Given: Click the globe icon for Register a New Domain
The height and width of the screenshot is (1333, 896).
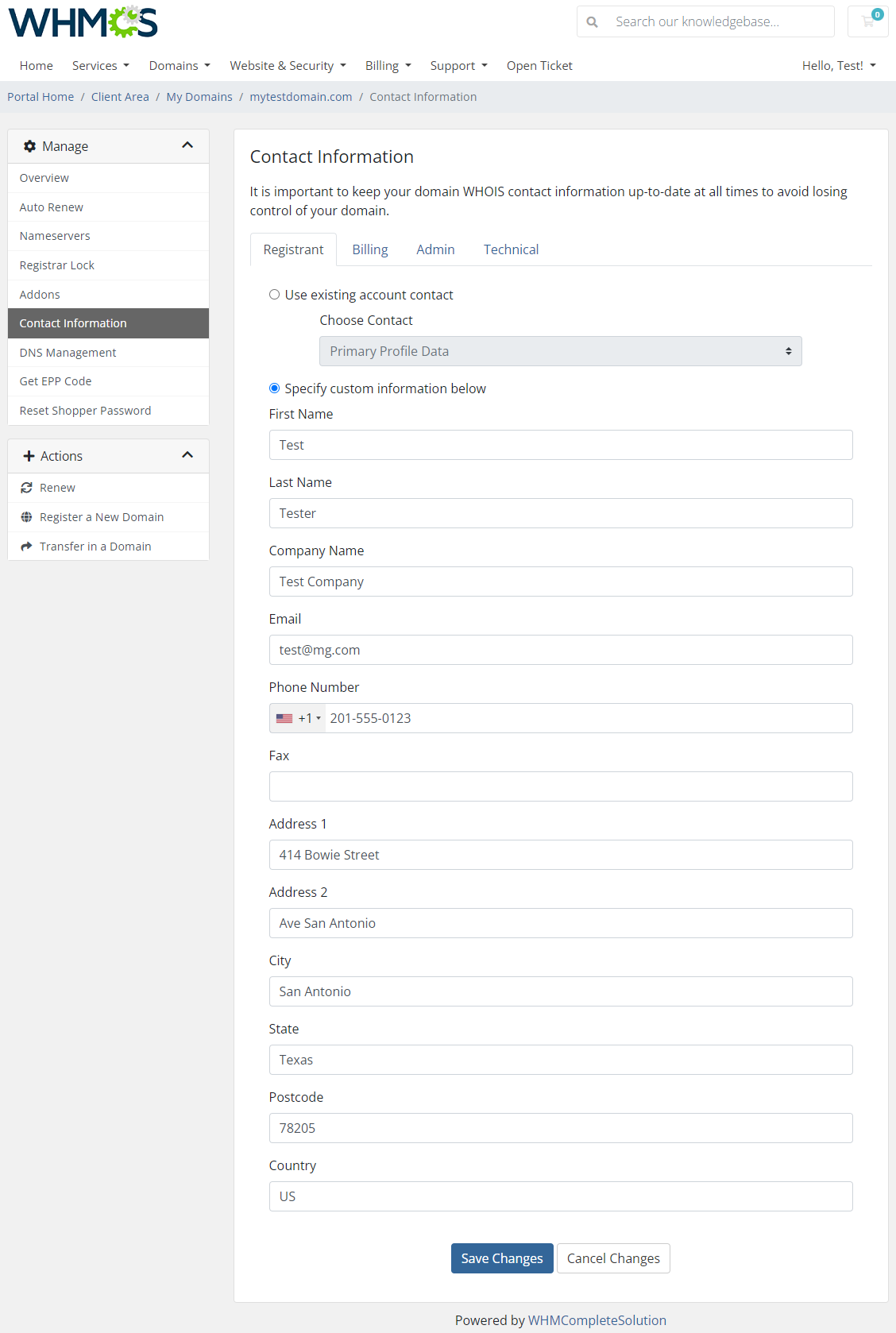Looking at the screenshot, I should coord(26,517).
